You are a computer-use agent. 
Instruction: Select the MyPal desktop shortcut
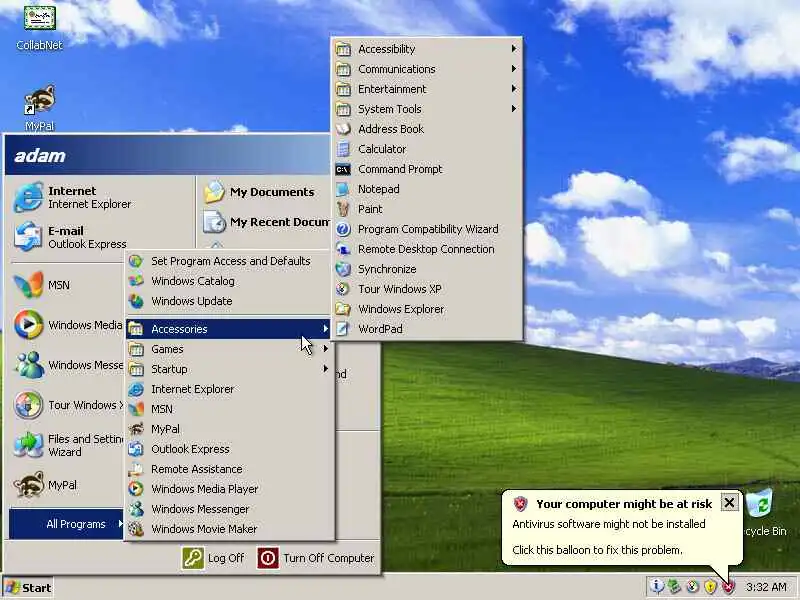click(39, 108)
